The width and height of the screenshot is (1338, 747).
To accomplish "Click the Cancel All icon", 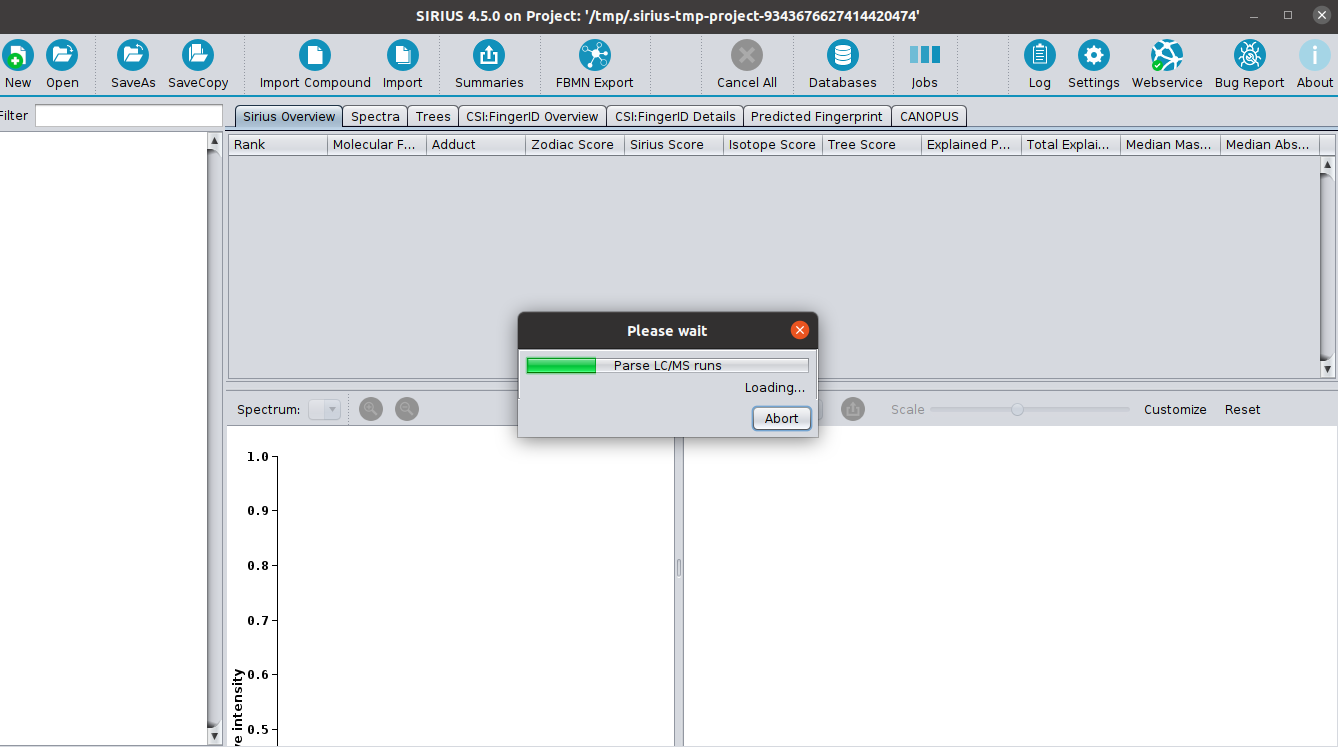I will 746,56.
